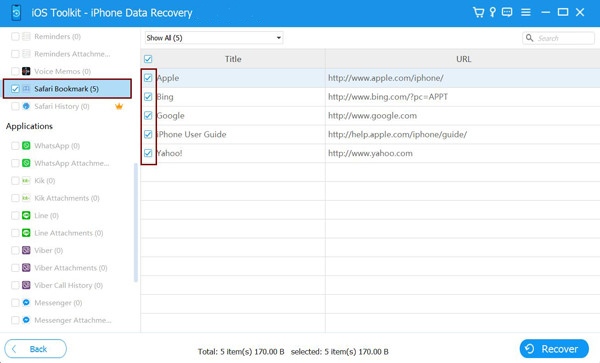The image size is (600, 363).
Task: Click the Kik icon
Action: click(x=26, y=181)
